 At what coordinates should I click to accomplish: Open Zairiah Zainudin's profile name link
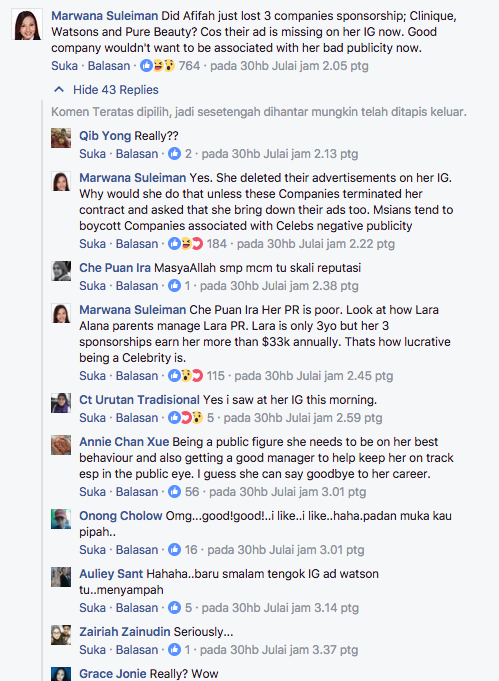[x=125, y=631]
